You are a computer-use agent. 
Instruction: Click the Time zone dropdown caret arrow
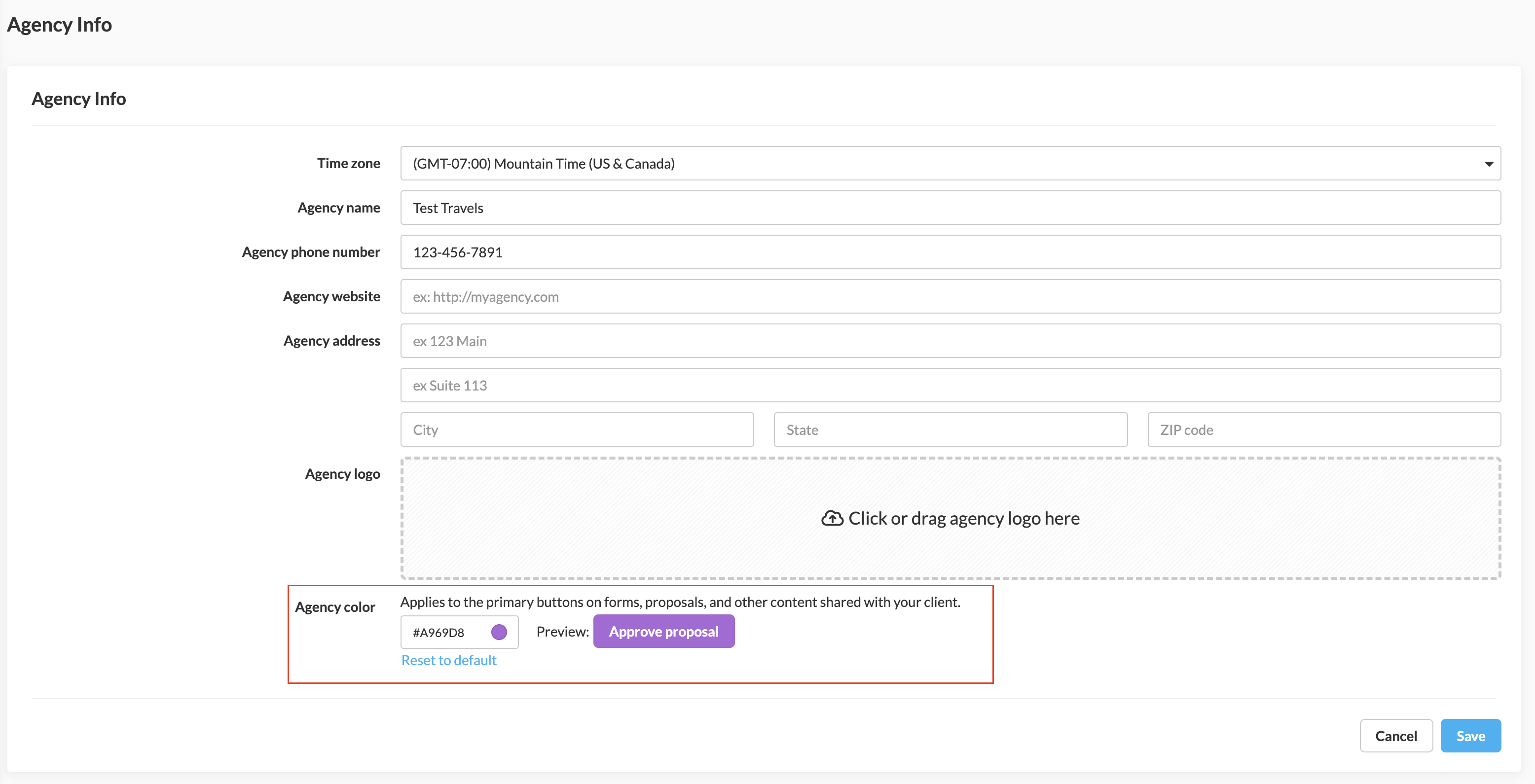(x=1489, y=164)
